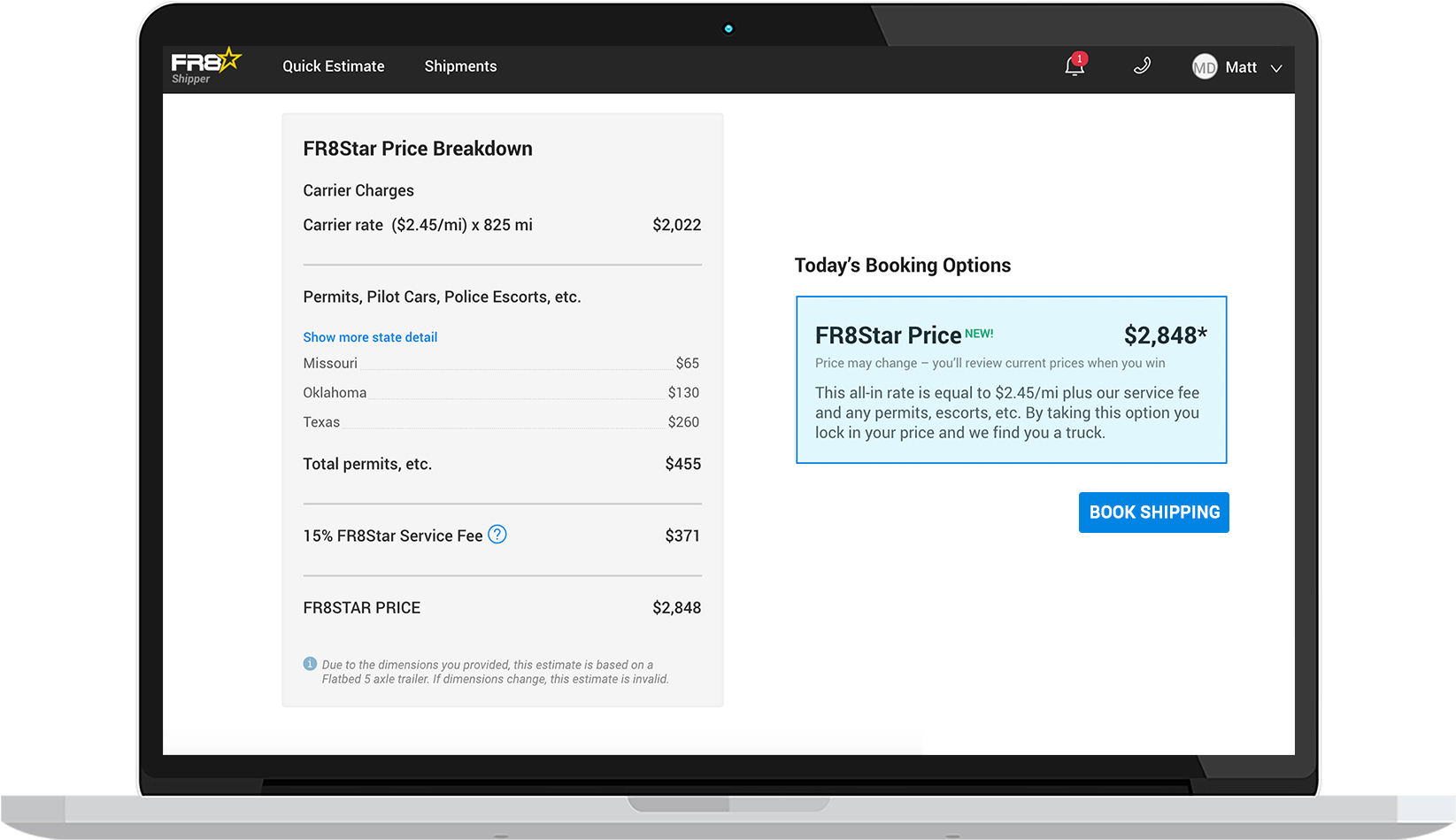
Task: Open the notification bell alerts
Action: click(1073, 67)
